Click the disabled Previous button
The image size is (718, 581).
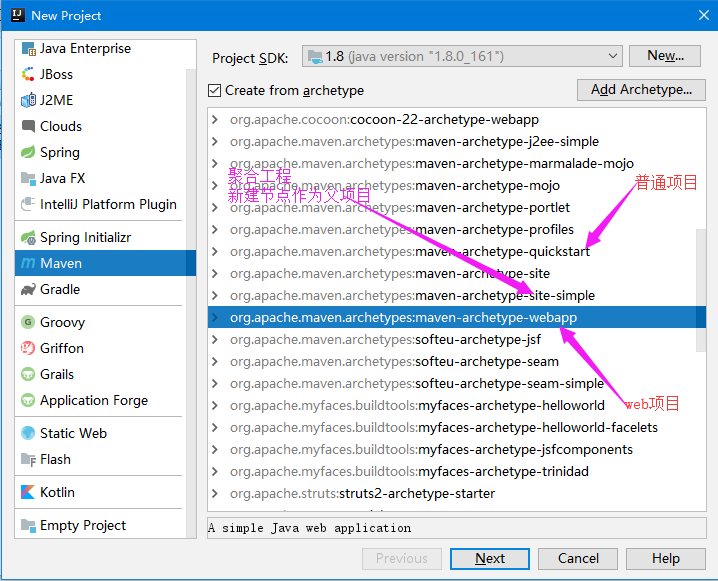tap(402, 559)
